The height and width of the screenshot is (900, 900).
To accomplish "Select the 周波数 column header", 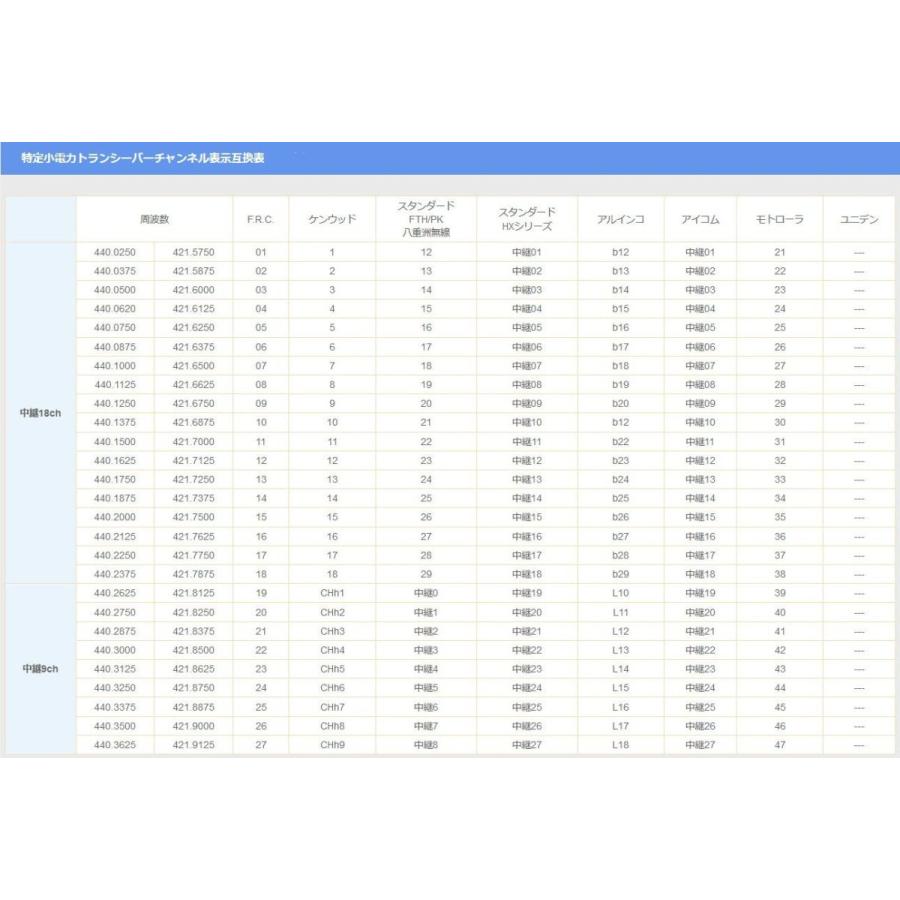I will 154,219.
